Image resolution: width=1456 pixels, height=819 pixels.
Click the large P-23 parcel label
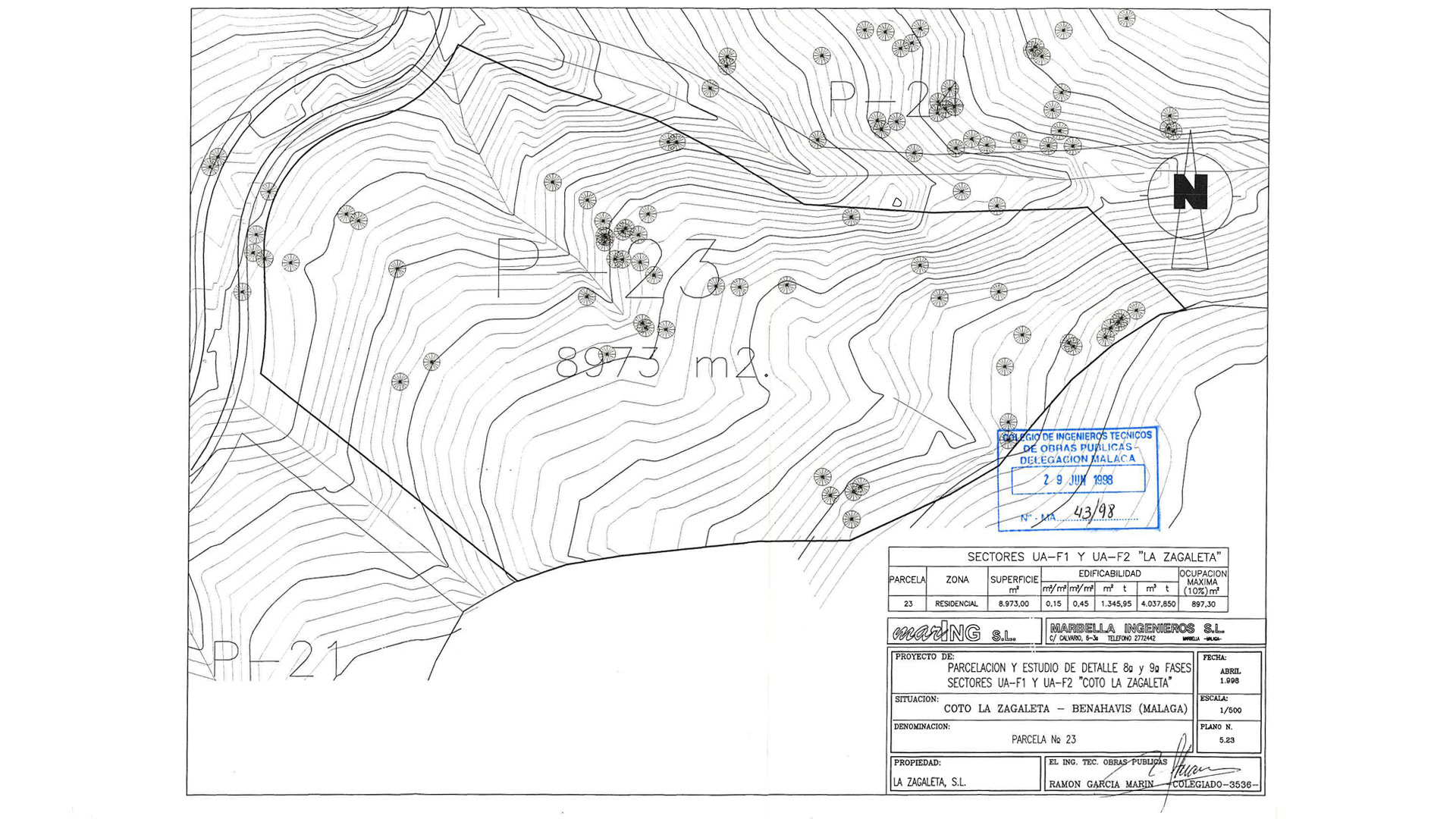(x=607, y=269)
